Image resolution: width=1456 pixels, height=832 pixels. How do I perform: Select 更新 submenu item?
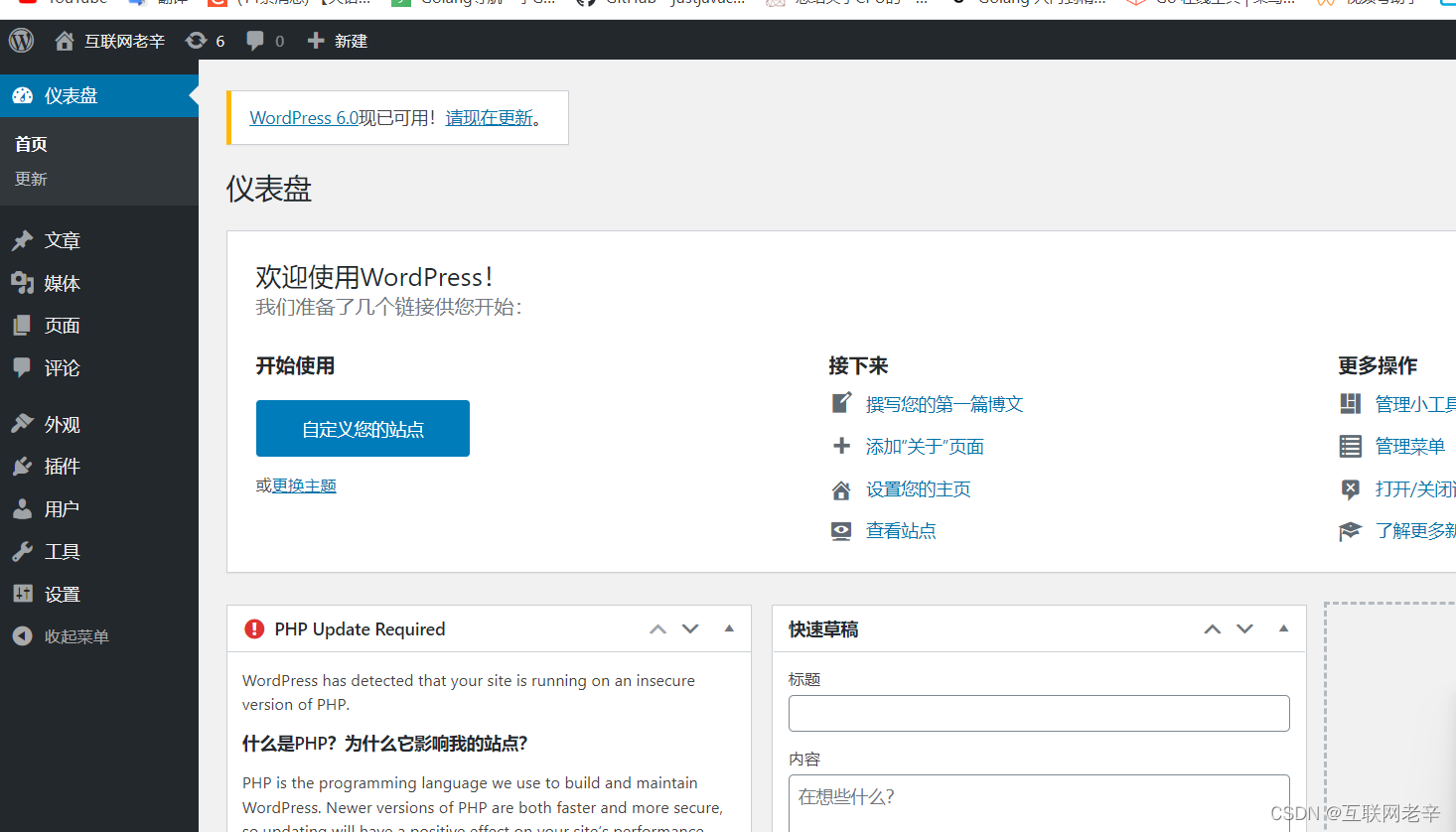pyautogui.click(x=31, y=179)
